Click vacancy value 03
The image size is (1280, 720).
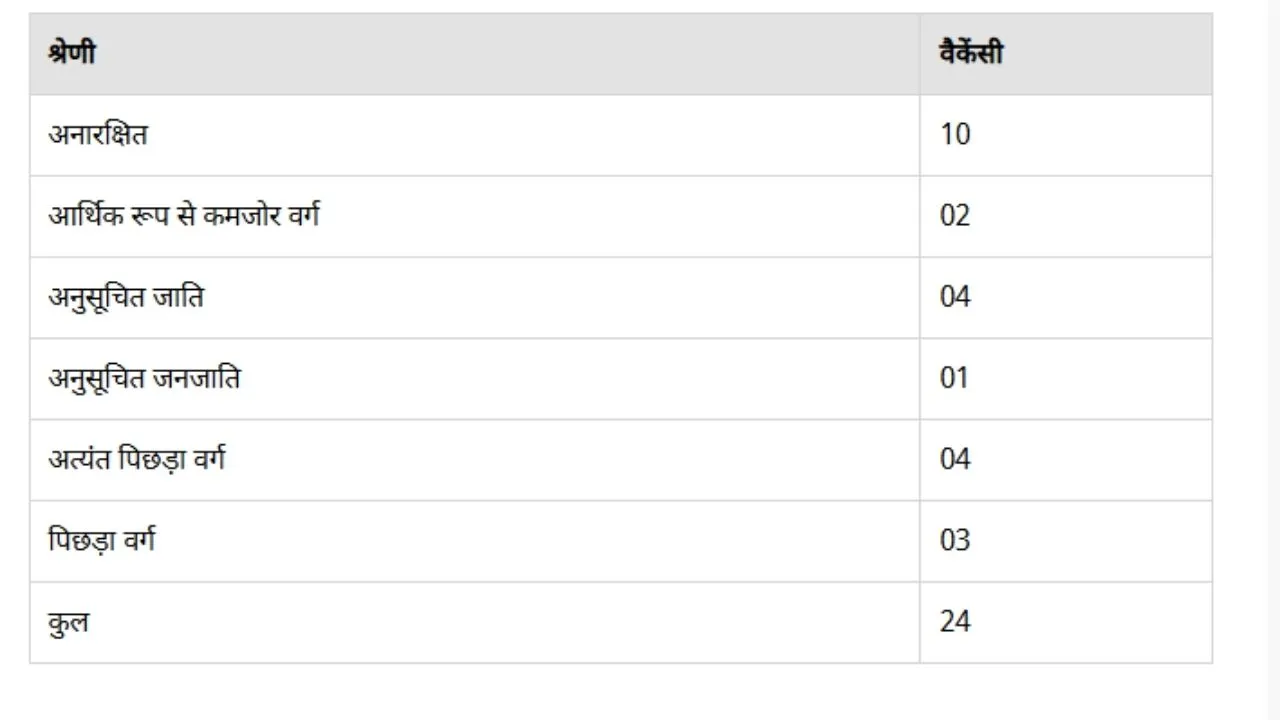pos(955,540)
